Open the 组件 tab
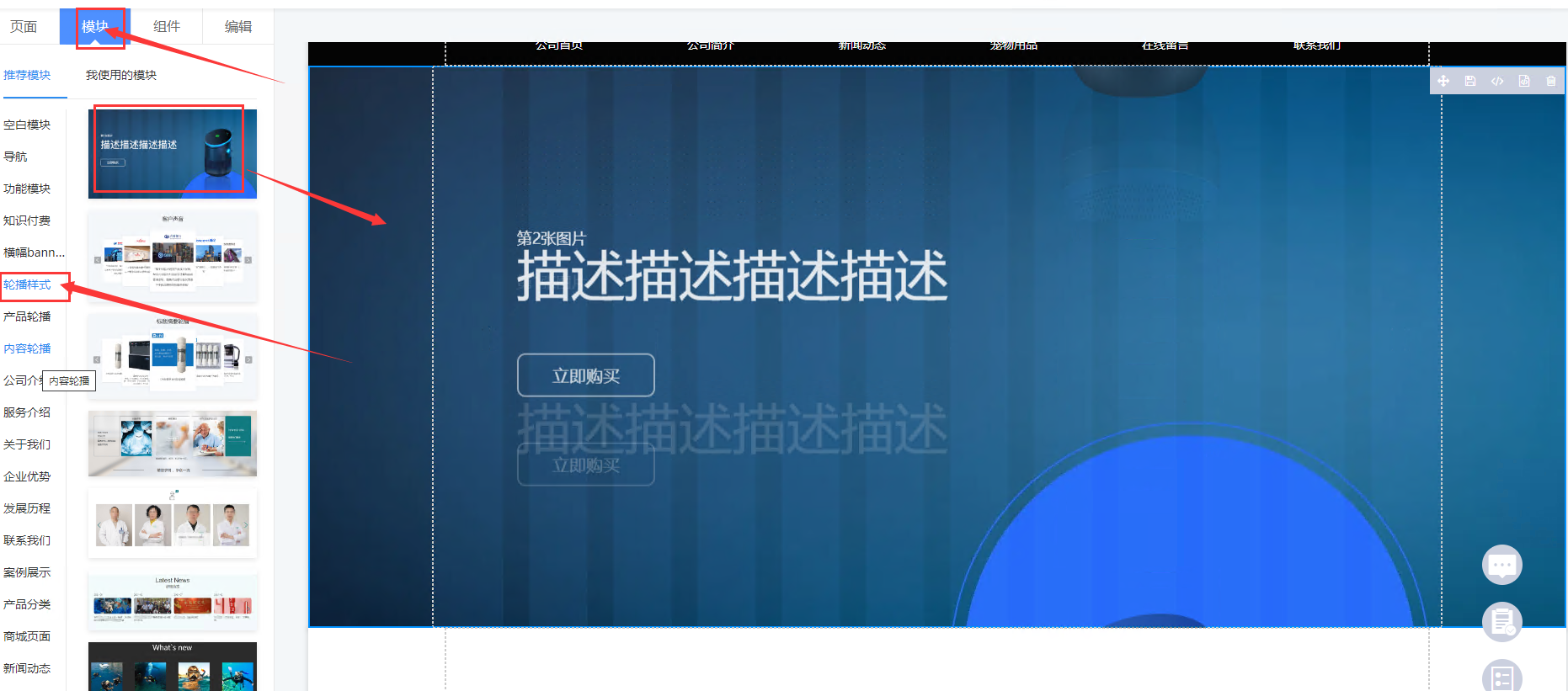Image resolution: width=1568 pixels, height=691 pixels. tap(167, 27)
